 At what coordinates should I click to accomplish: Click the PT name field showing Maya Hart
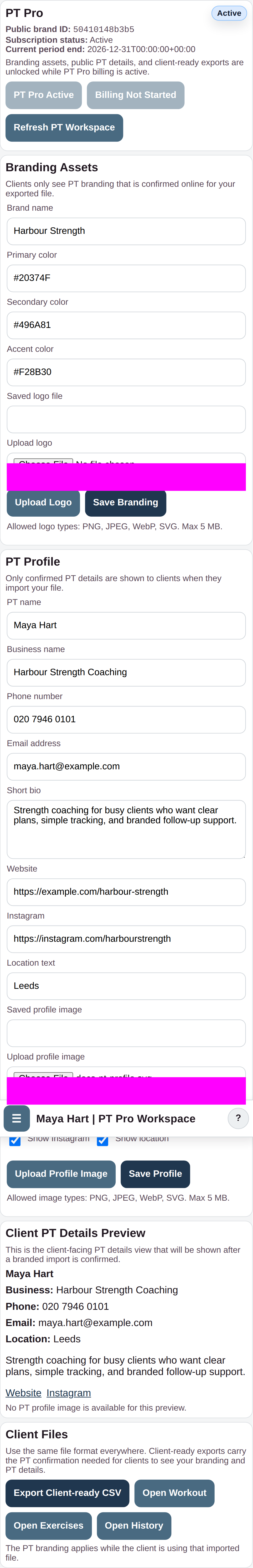(126, 625)
